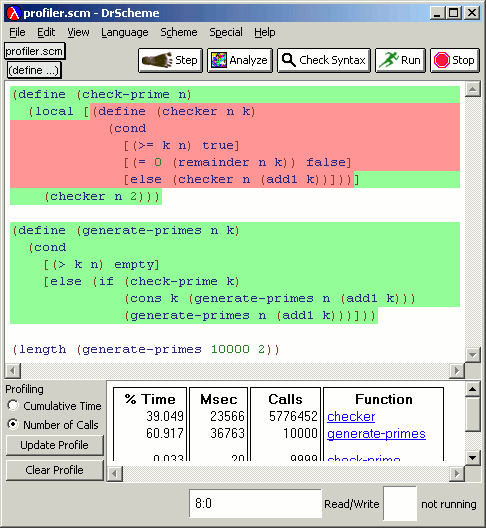Click the 10000 calls value
486x528 pixels.
(x=300, y=433)
